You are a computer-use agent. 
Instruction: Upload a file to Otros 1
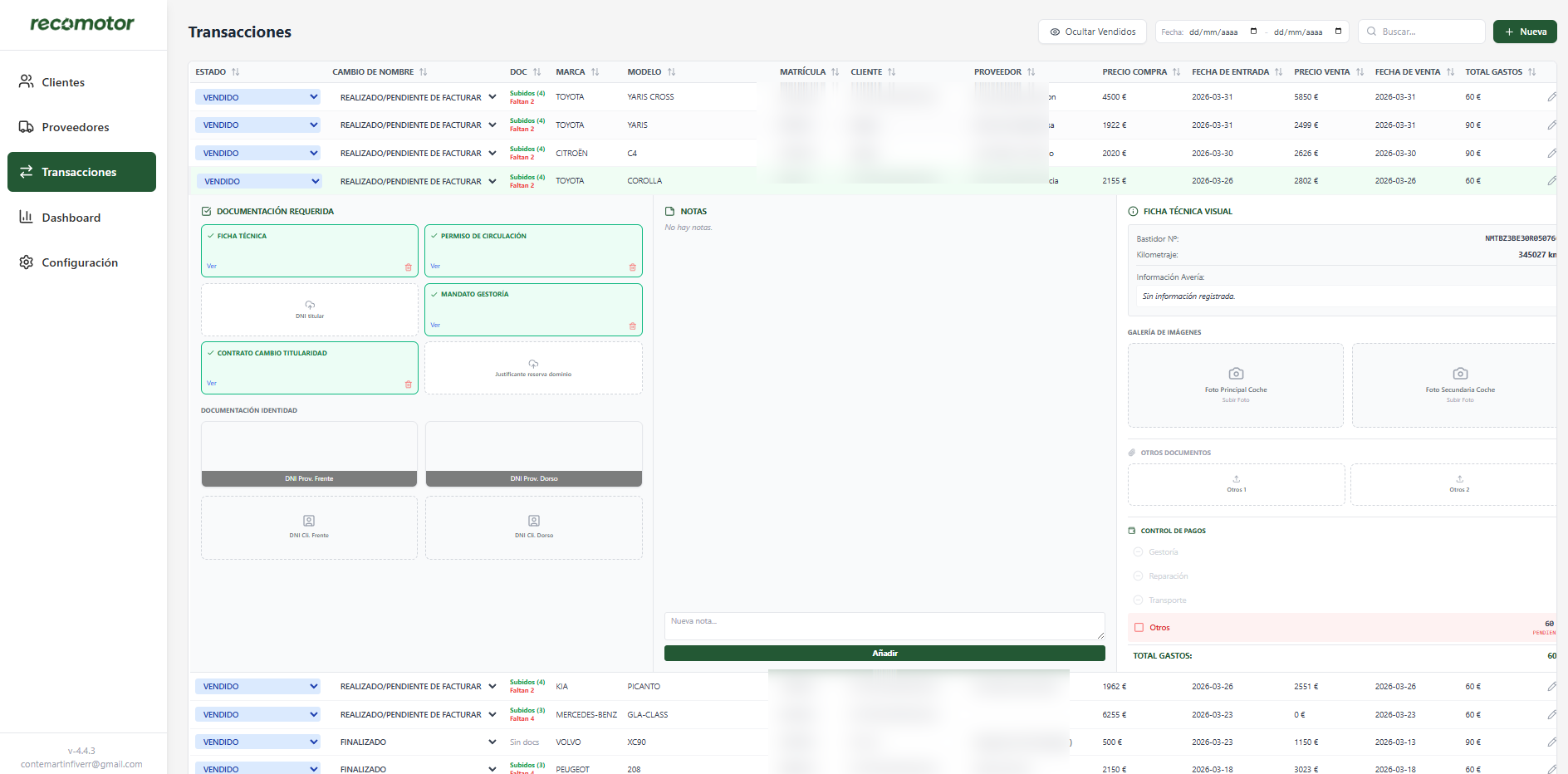point(1236,484)
